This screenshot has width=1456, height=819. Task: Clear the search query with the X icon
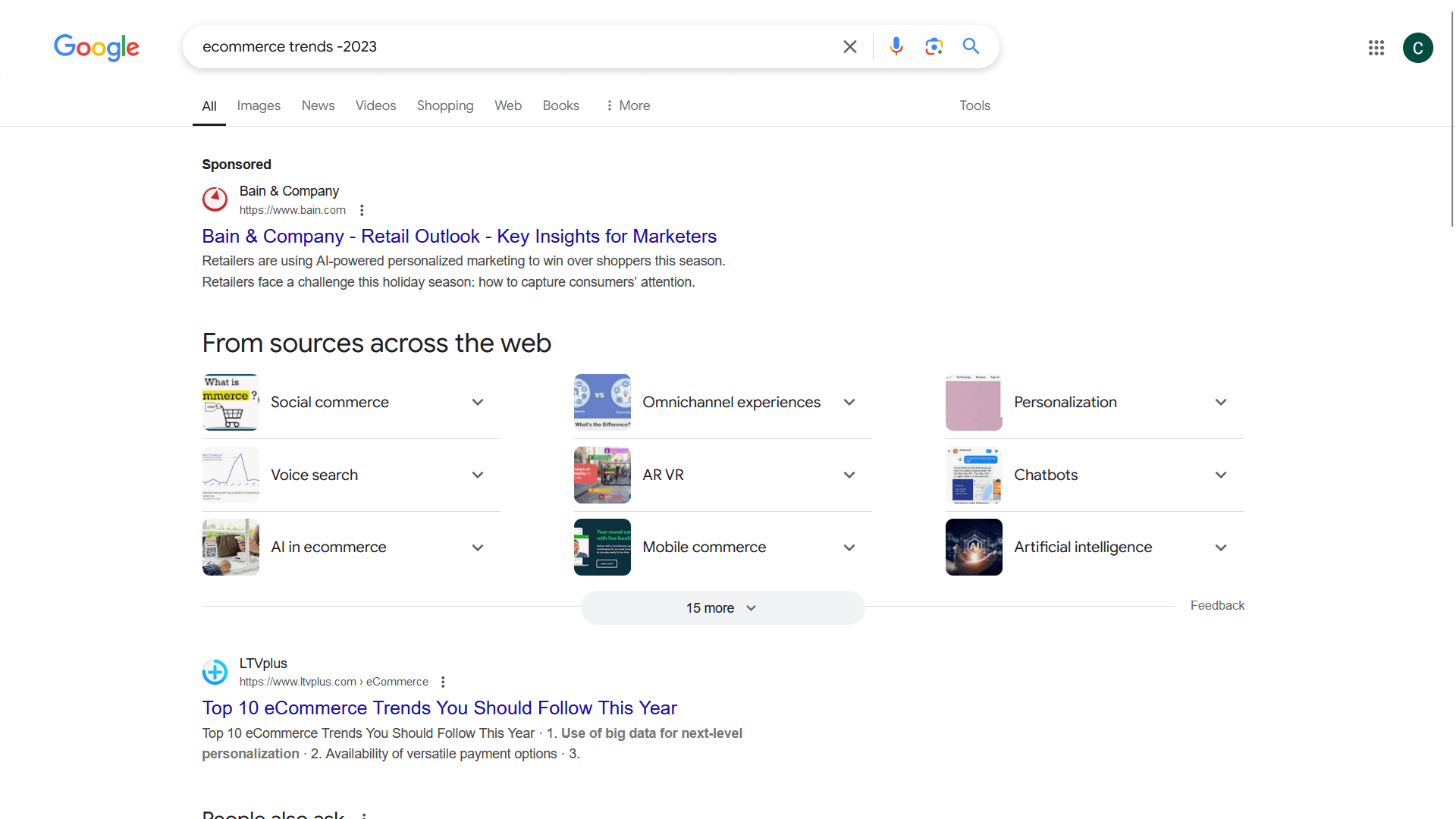(850, 47)
